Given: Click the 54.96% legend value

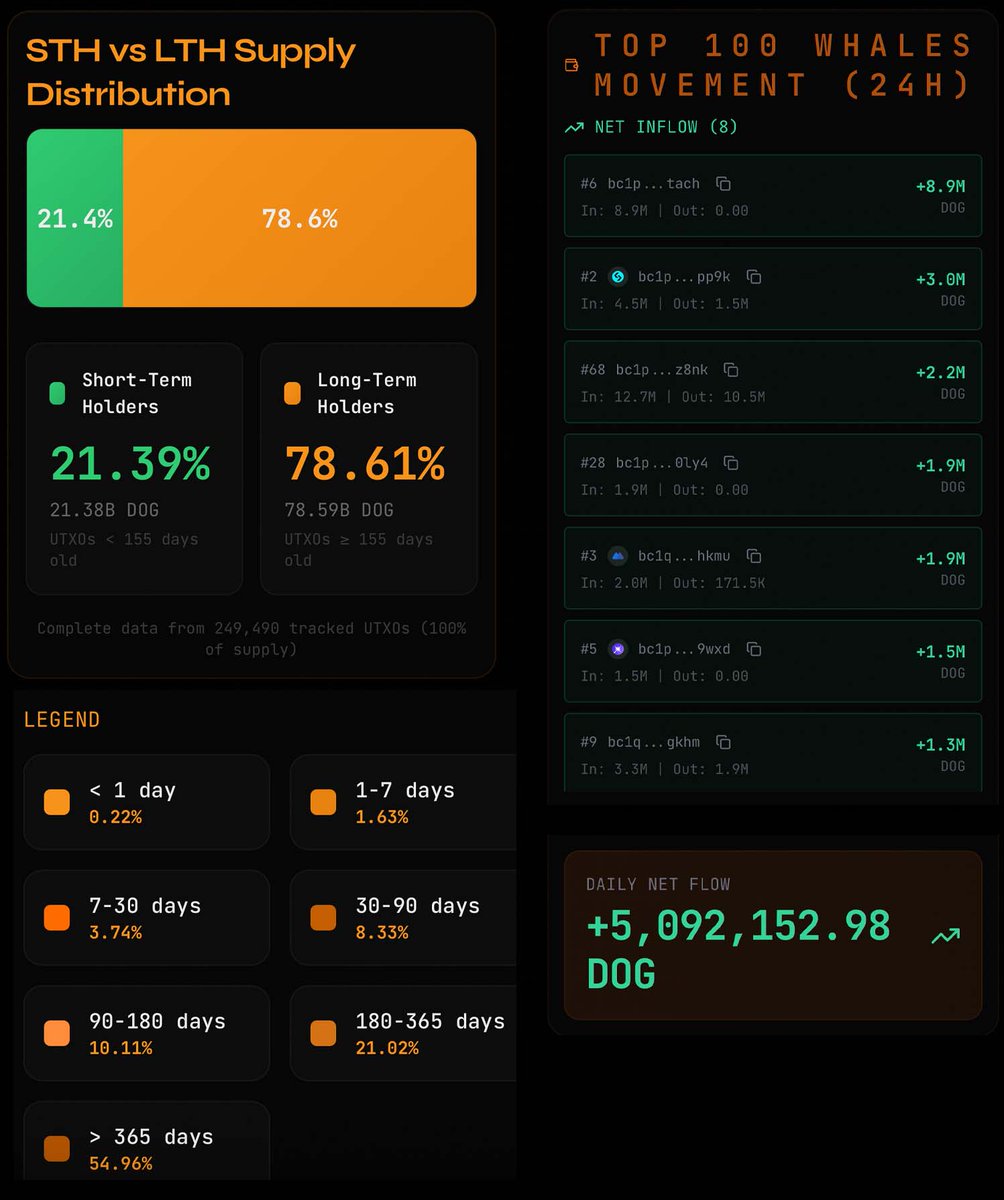Looking at the screenshot, I should [121, 1164].
